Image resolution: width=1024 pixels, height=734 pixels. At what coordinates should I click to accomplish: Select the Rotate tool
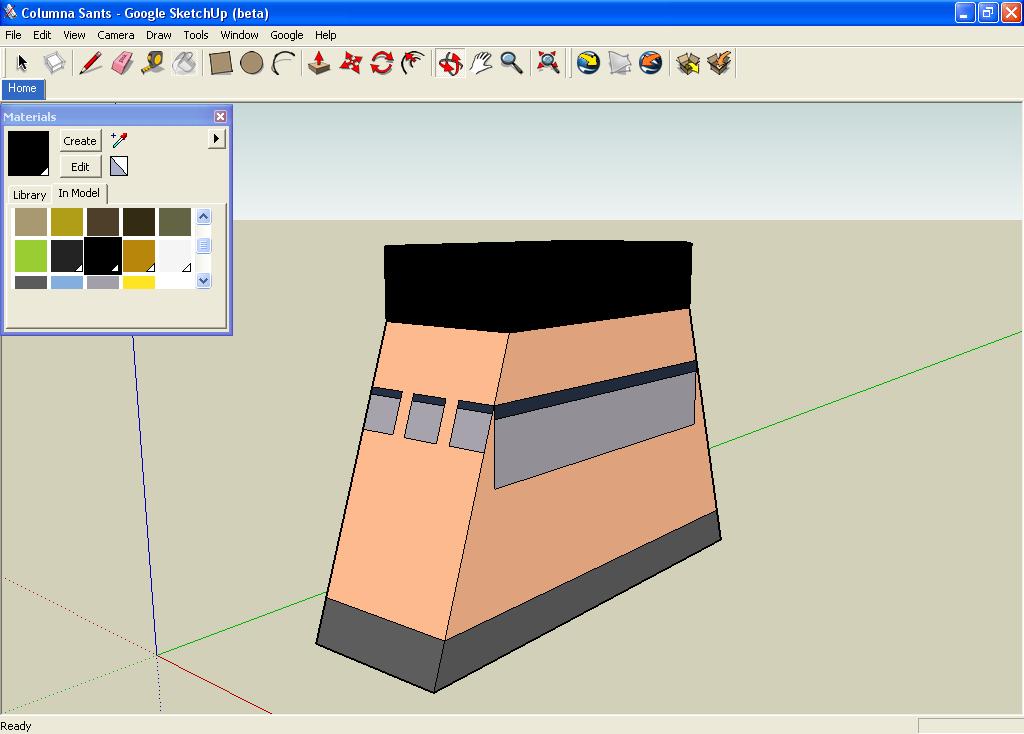[381, 63]
